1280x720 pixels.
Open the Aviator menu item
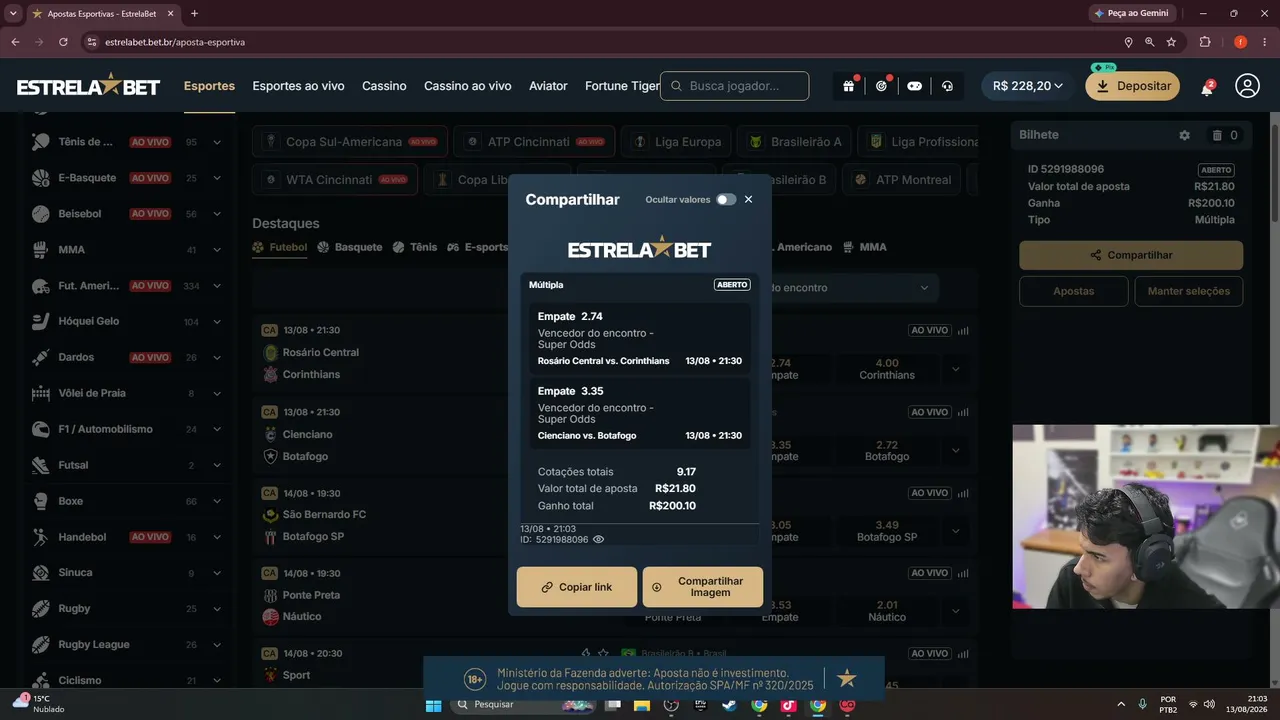pos(548,86)
